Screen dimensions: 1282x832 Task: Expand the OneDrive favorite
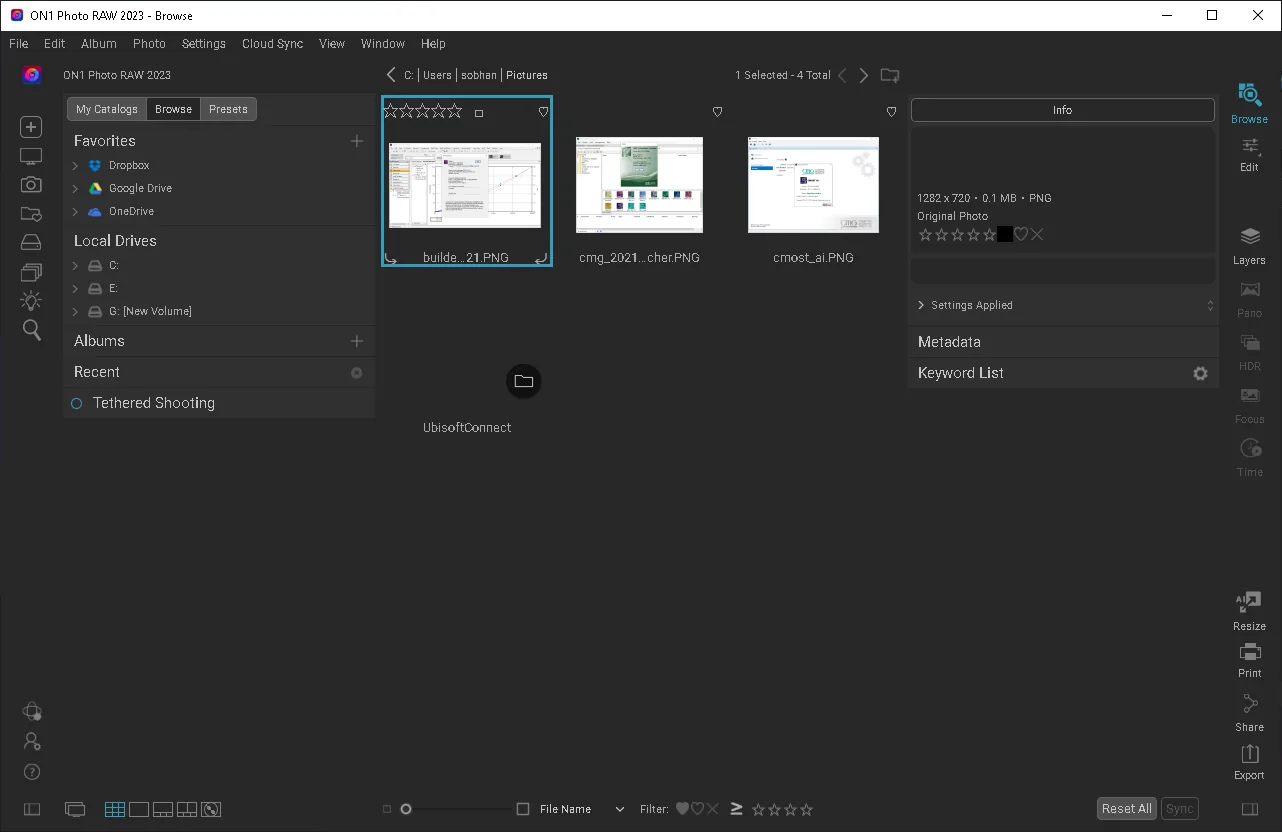[x=75, y=211]
